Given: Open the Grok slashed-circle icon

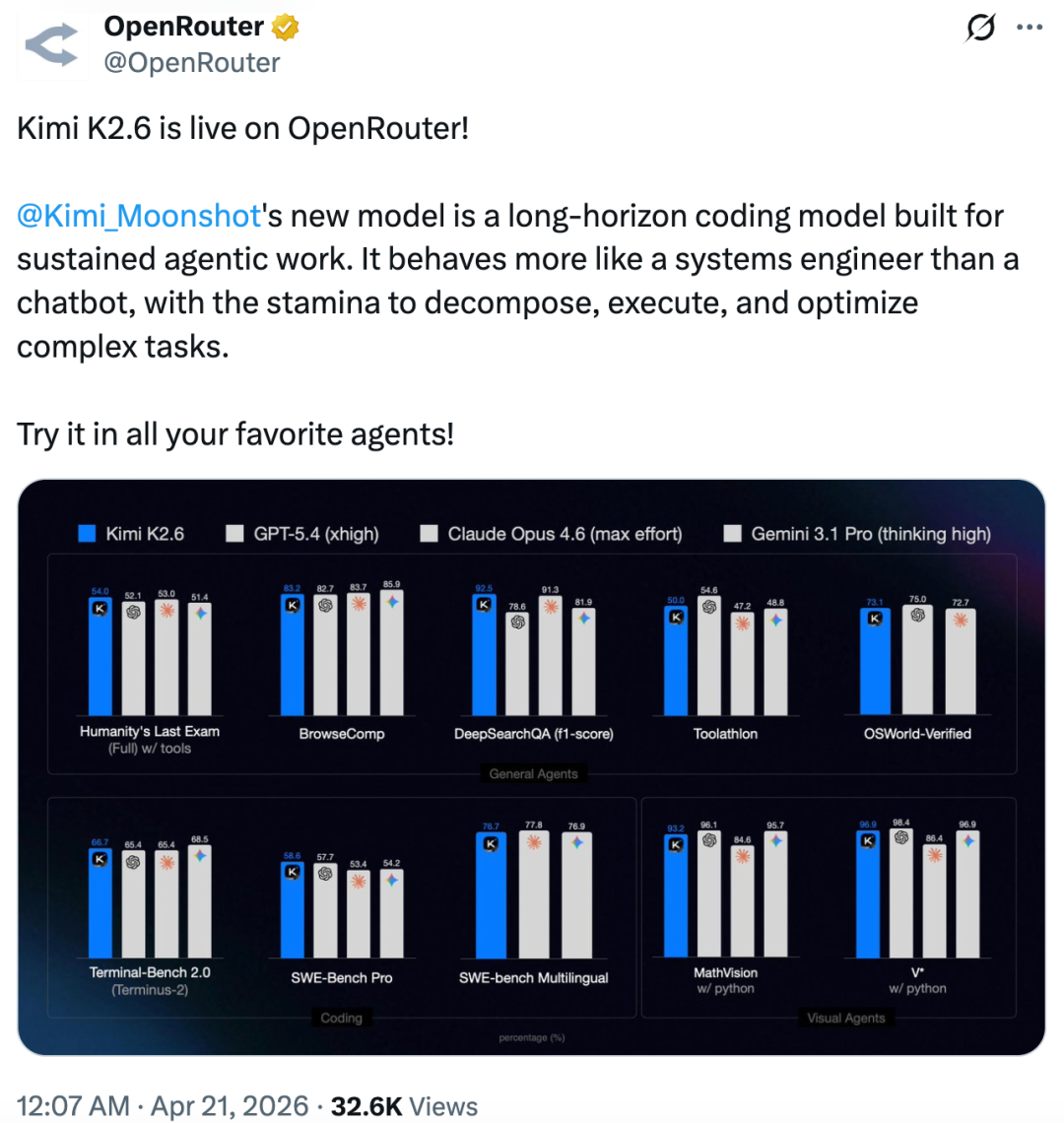Looking at the screenshot, I should [981, 30].
